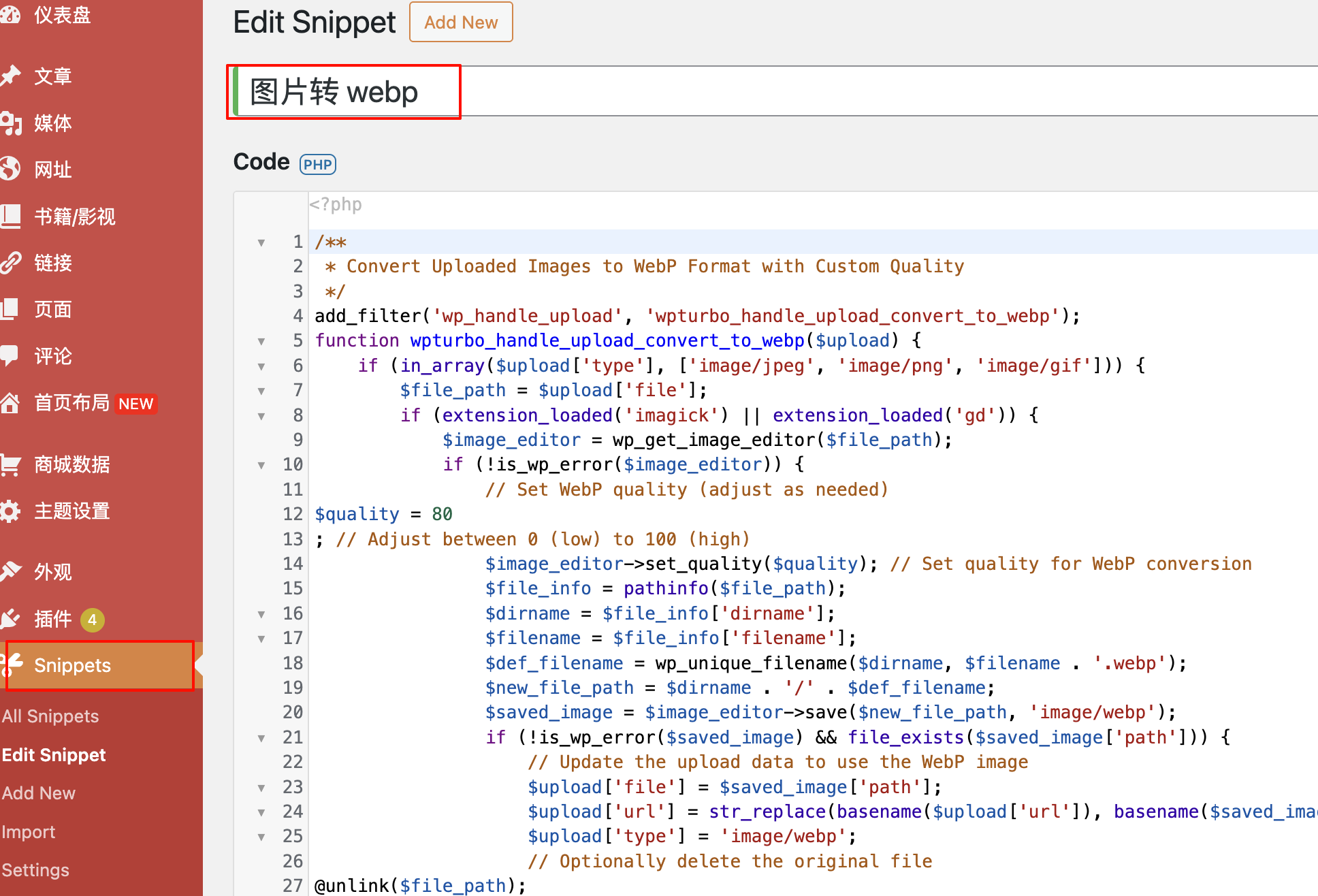This screenshot has width=1318, height=896.
Task: Click the Add New button beside Edit Snippet
Action: point(461,22)
